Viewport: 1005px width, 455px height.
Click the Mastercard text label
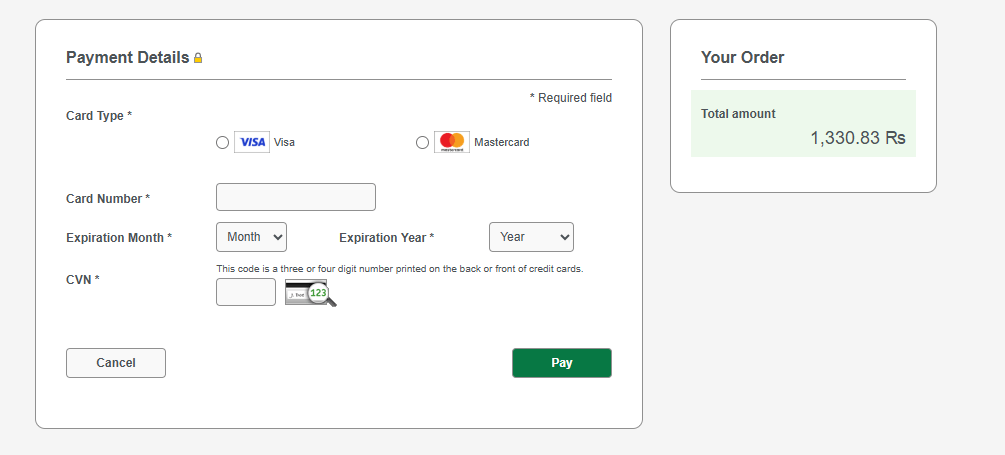pos(502,142)
